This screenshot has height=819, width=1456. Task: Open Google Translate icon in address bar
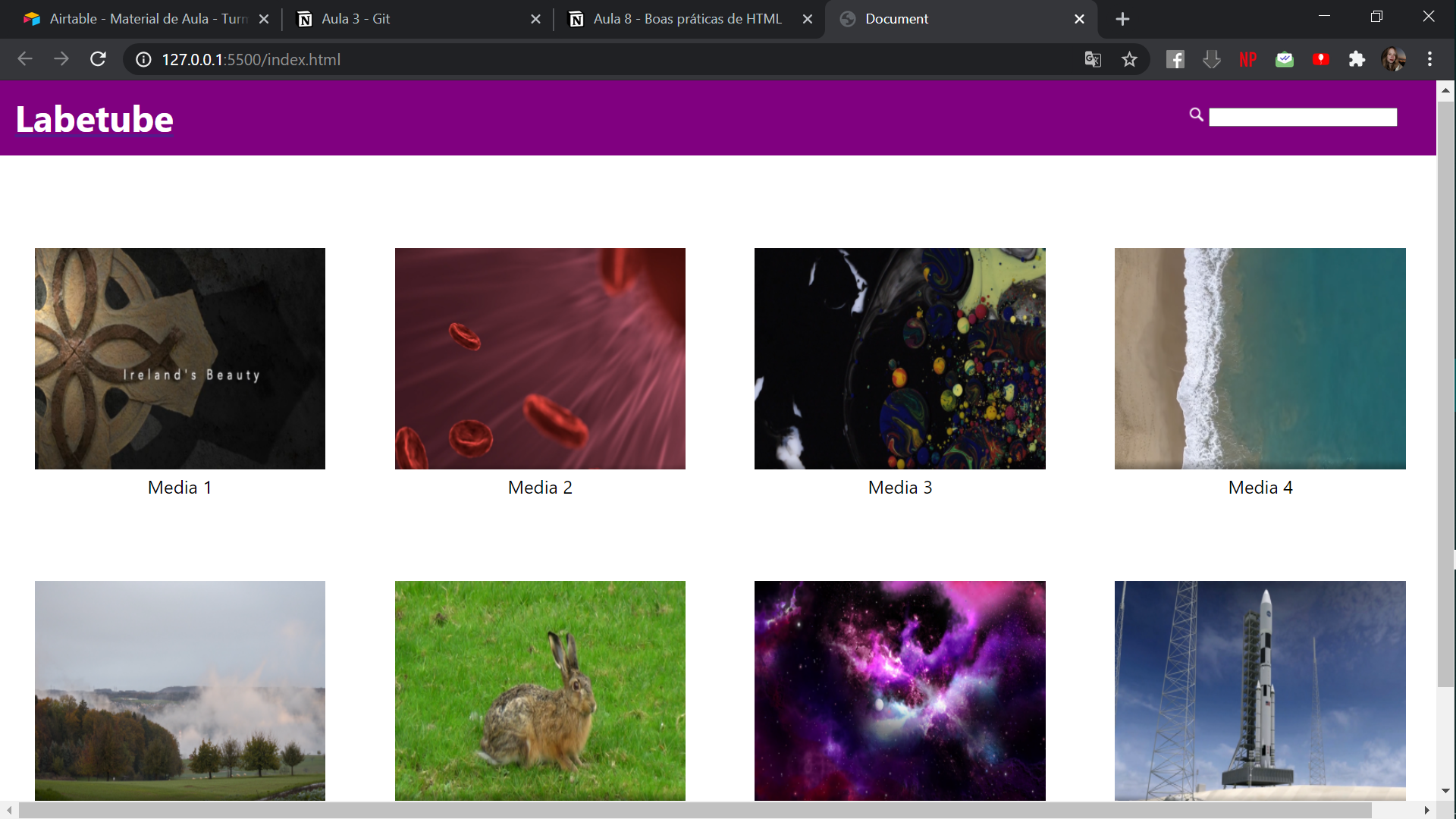click(1093, 59)
